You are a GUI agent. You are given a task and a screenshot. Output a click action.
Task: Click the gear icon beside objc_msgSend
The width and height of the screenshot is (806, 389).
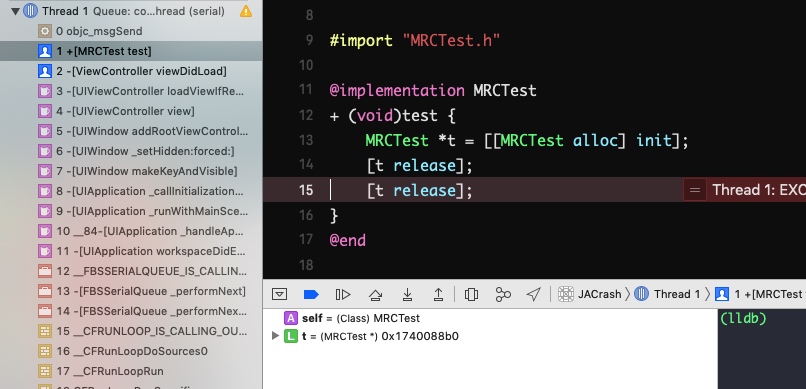pos(45,31)
